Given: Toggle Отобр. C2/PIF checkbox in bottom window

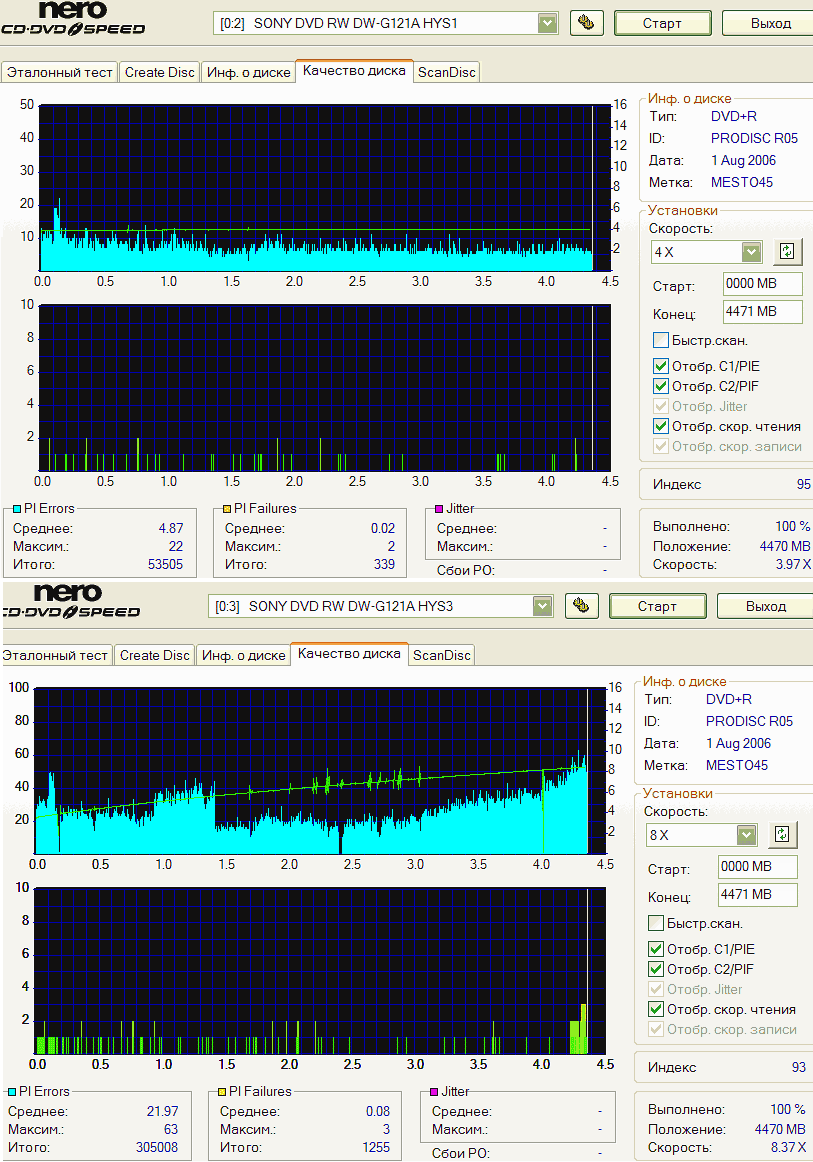Looking at the screenshot, I should (x=655, y=969).
